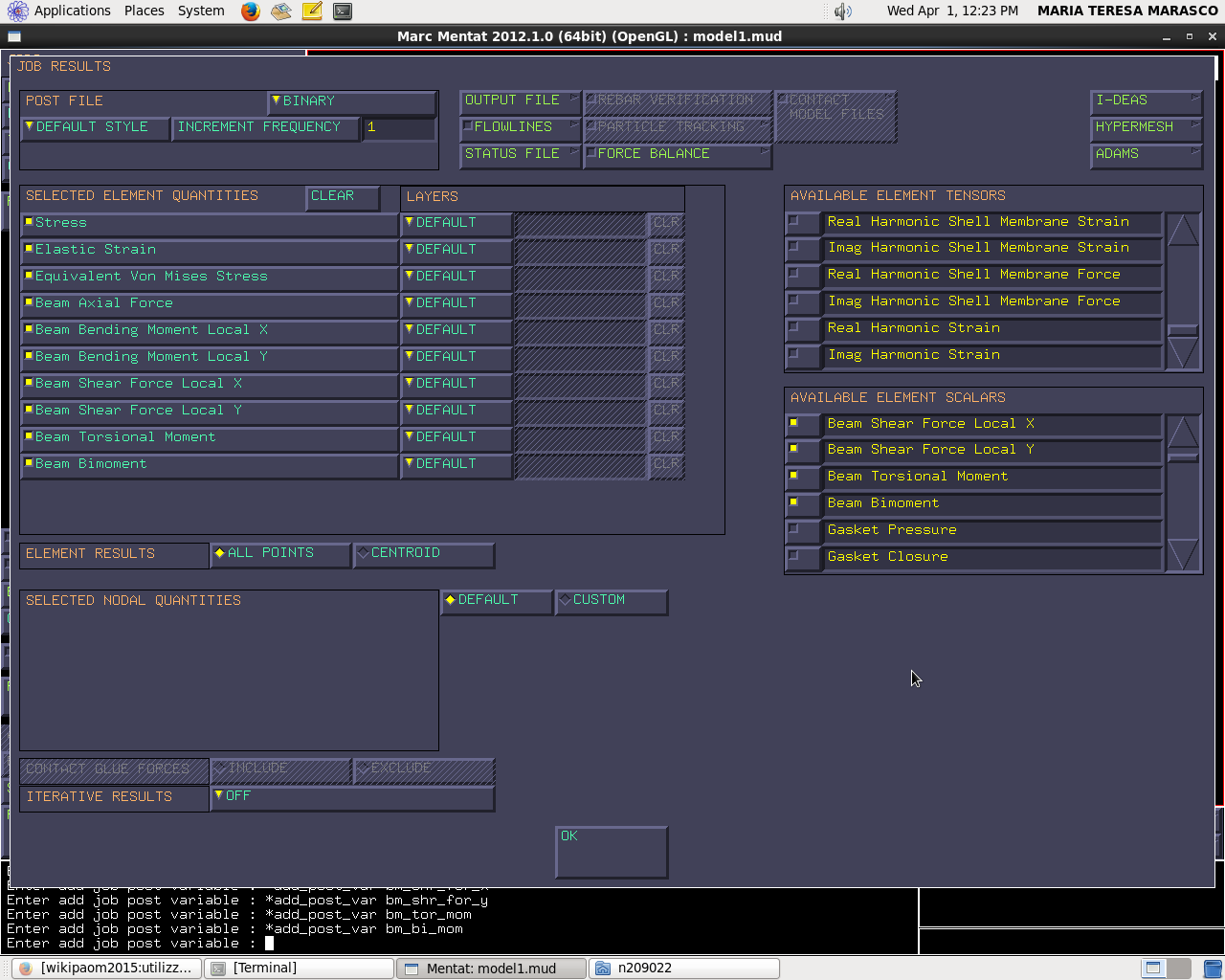Remove Beam Bending Moment Local X quantity
This screenshot has height=980, width=1225.
(209, 330)
